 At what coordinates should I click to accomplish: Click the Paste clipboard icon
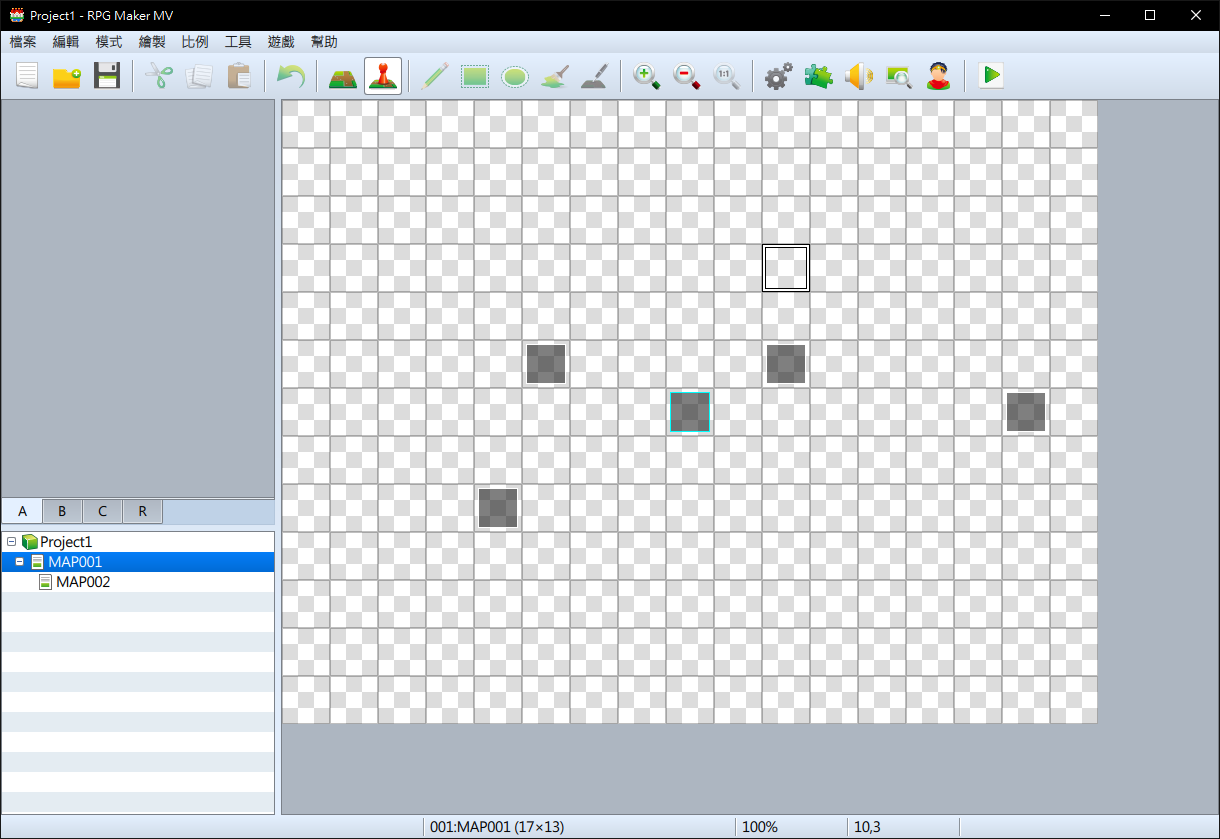tap(239, 76)
